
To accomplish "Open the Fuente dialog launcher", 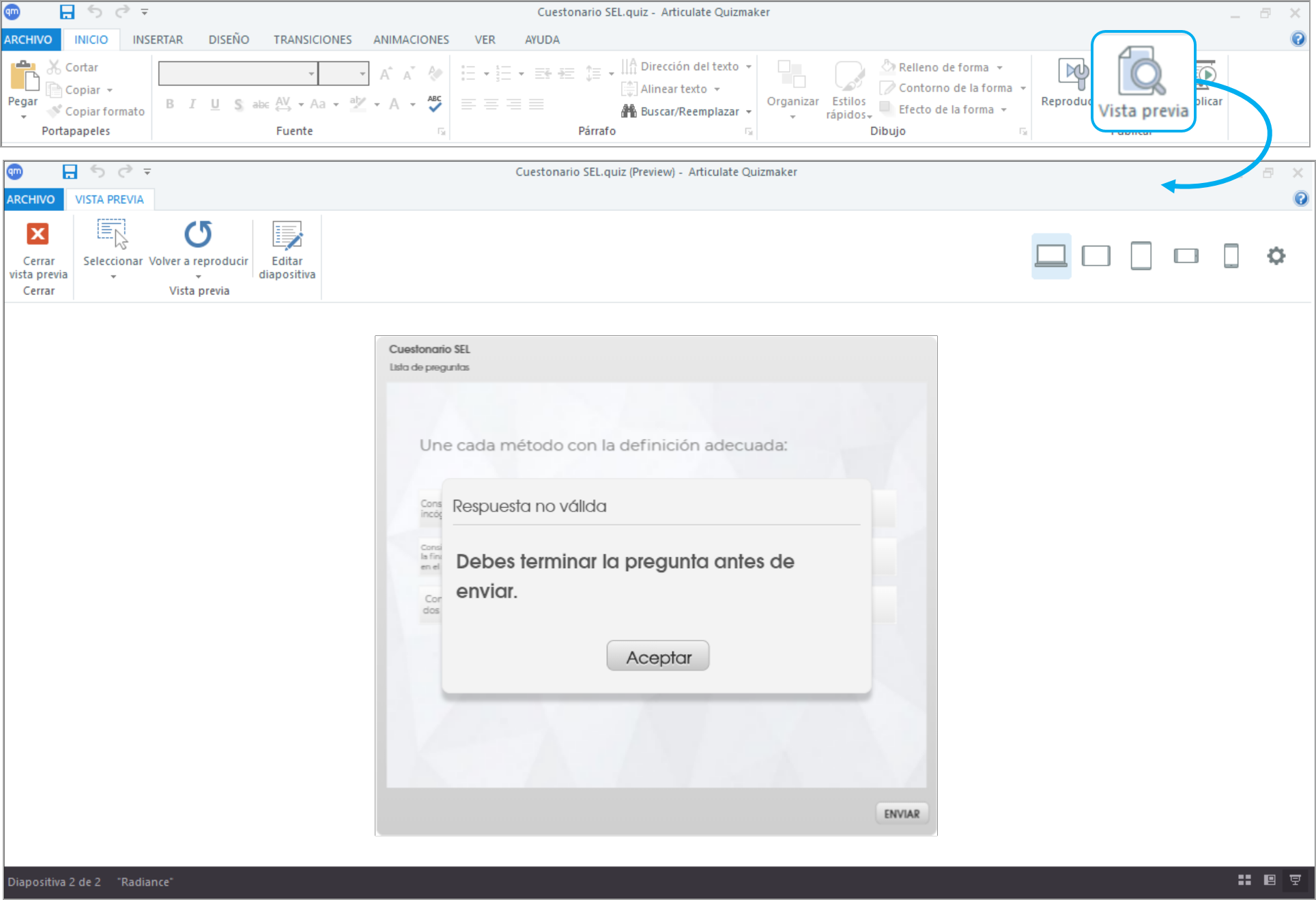I will (x=442, y=131).
